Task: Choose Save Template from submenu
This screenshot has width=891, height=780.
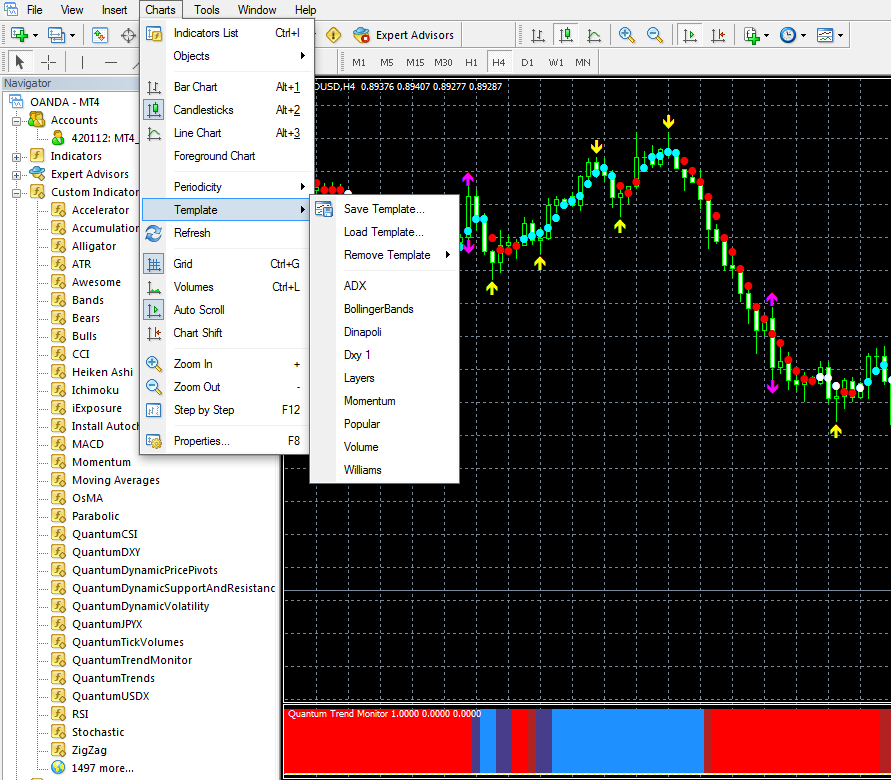Action: (383, 209)
